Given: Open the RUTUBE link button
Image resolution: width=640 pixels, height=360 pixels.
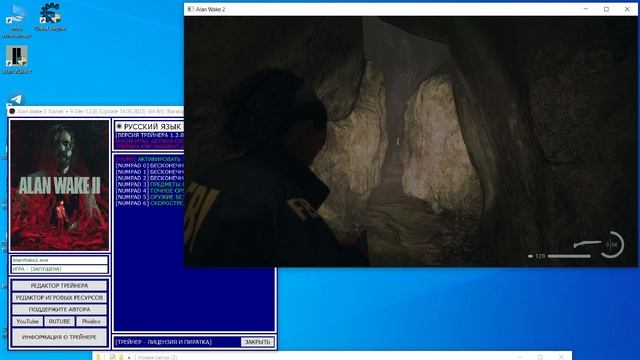Looking at the screenshot, I should (x=59, y=321).
